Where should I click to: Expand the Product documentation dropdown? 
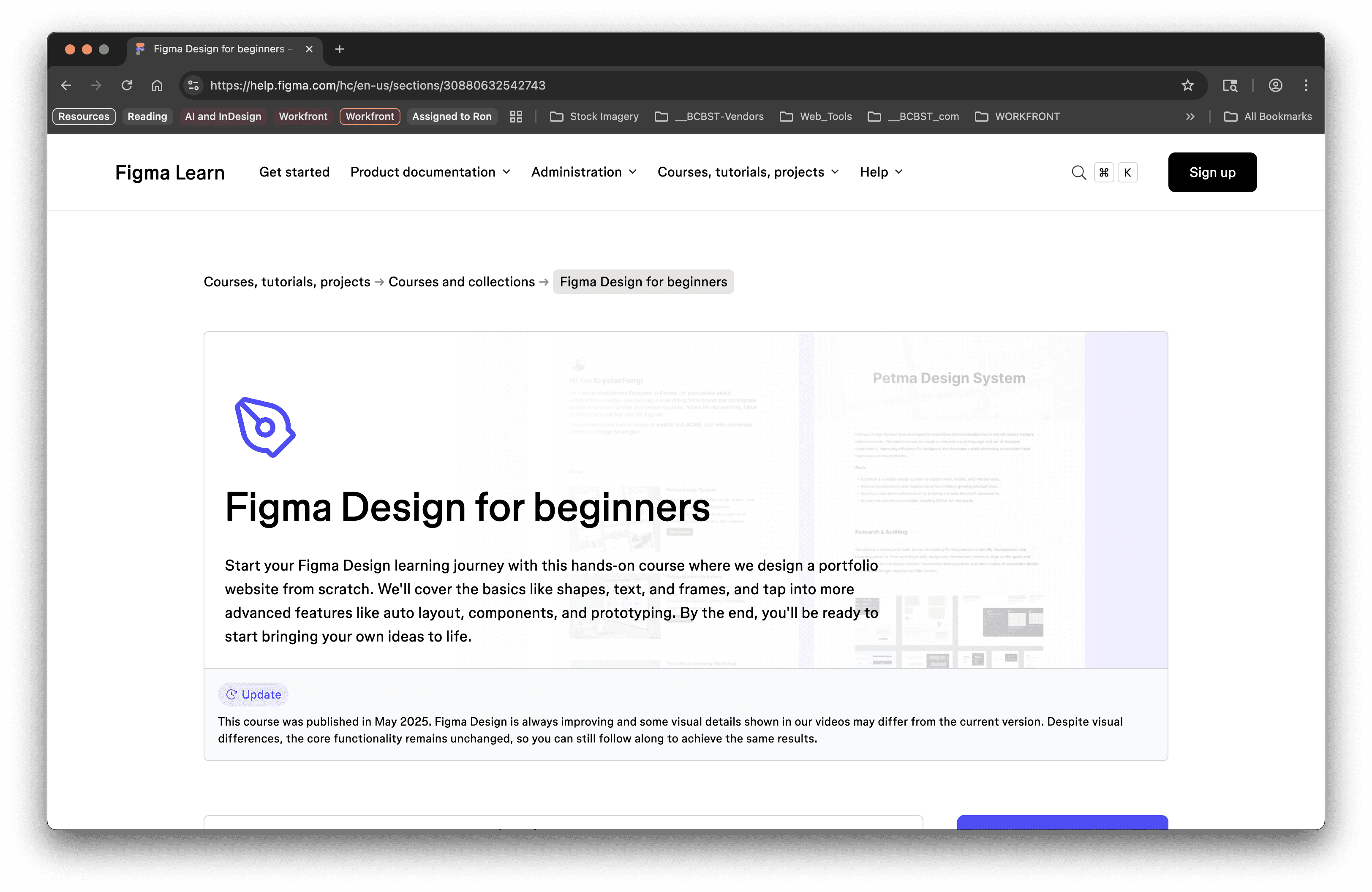[x=430, y=172]
